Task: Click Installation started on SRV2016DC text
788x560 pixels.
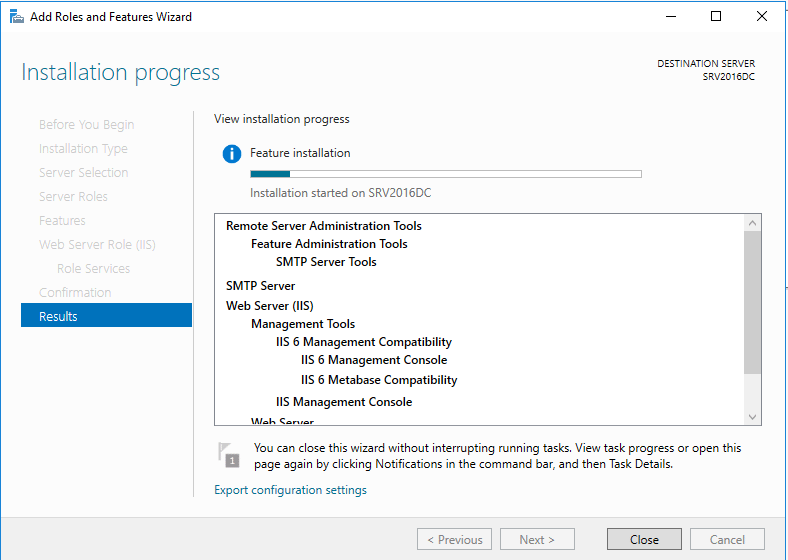Action: coord(341,193)
